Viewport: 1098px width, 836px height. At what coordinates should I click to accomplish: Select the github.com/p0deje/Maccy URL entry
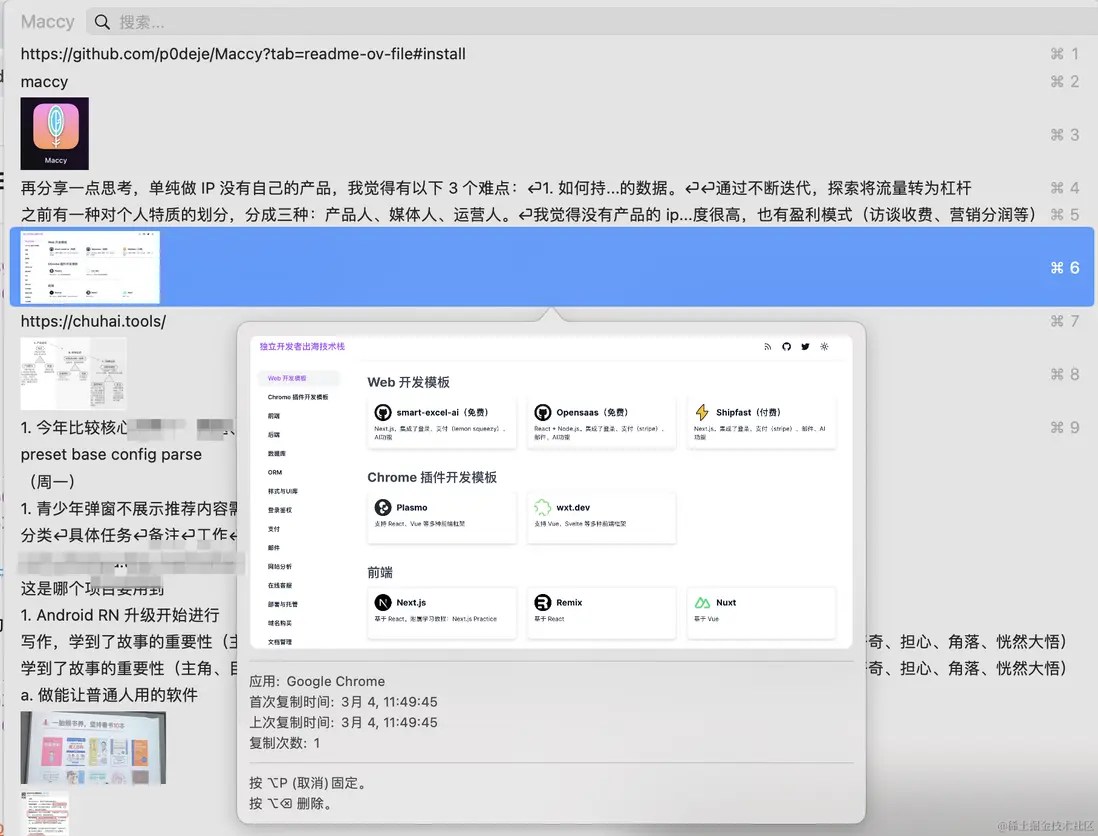coord(243,54)
